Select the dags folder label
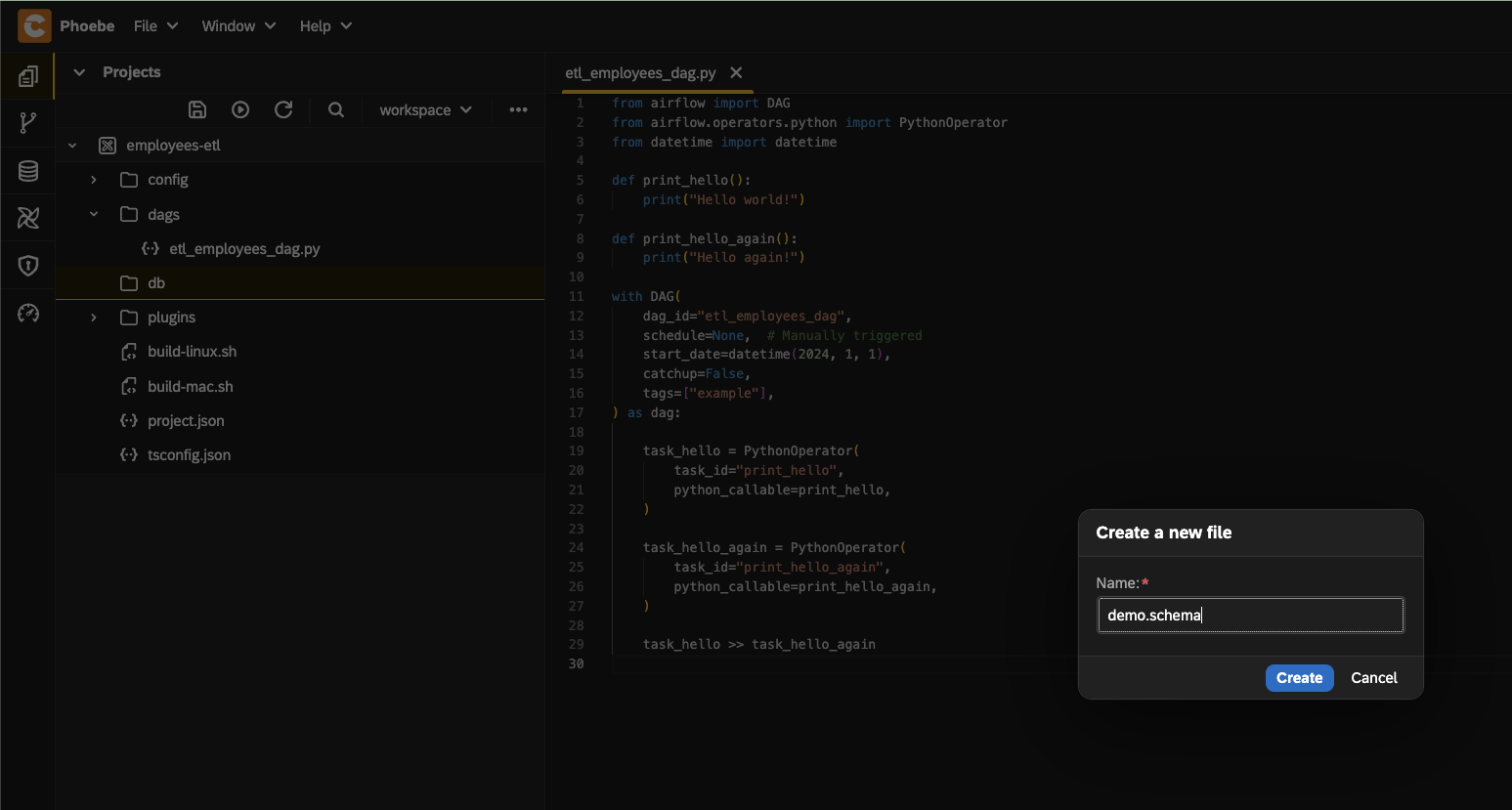The height and width of the screenshot is (810, 1512). click(x=163, y=214)
